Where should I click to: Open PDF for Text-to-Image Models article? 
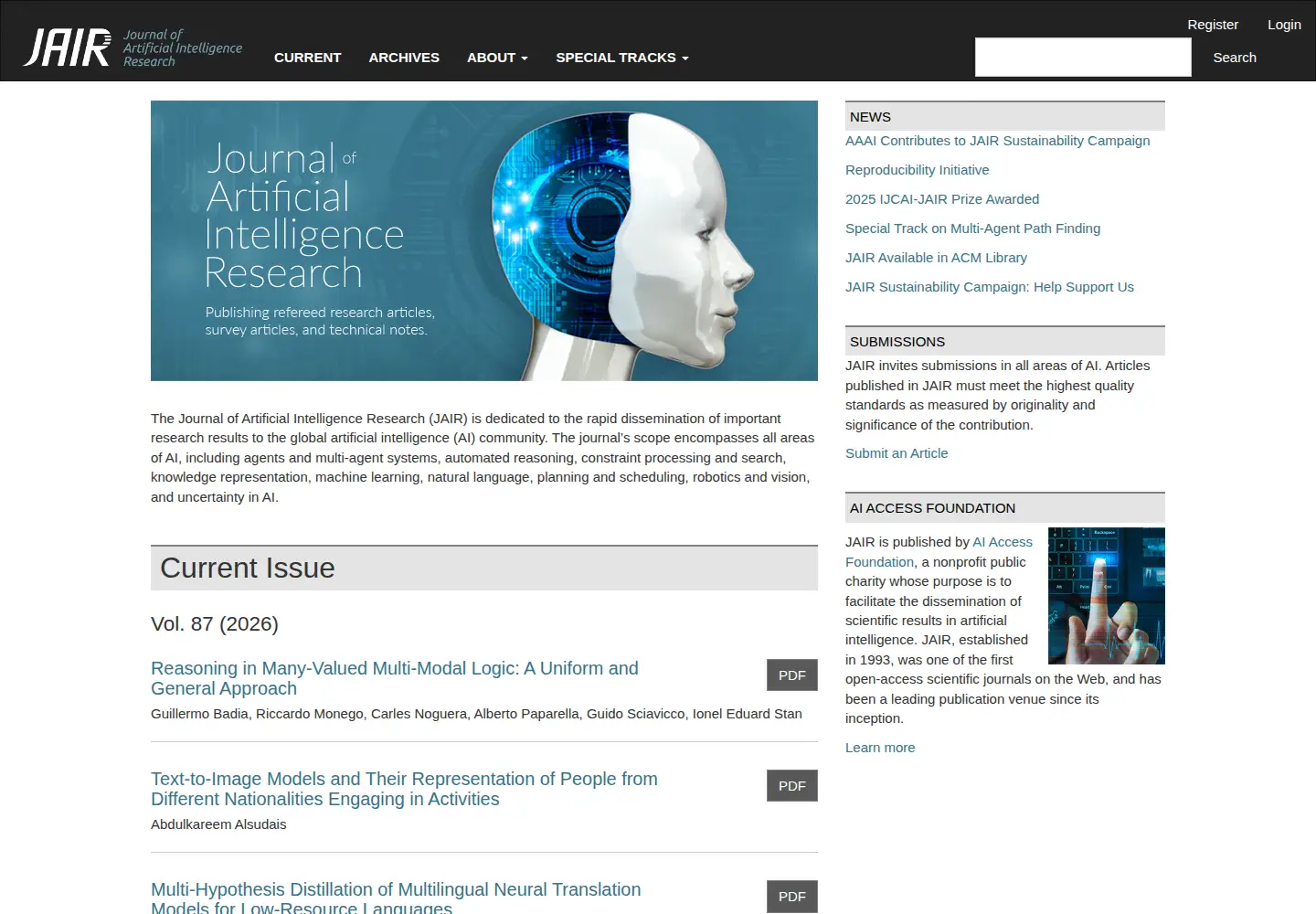[792, 786]
